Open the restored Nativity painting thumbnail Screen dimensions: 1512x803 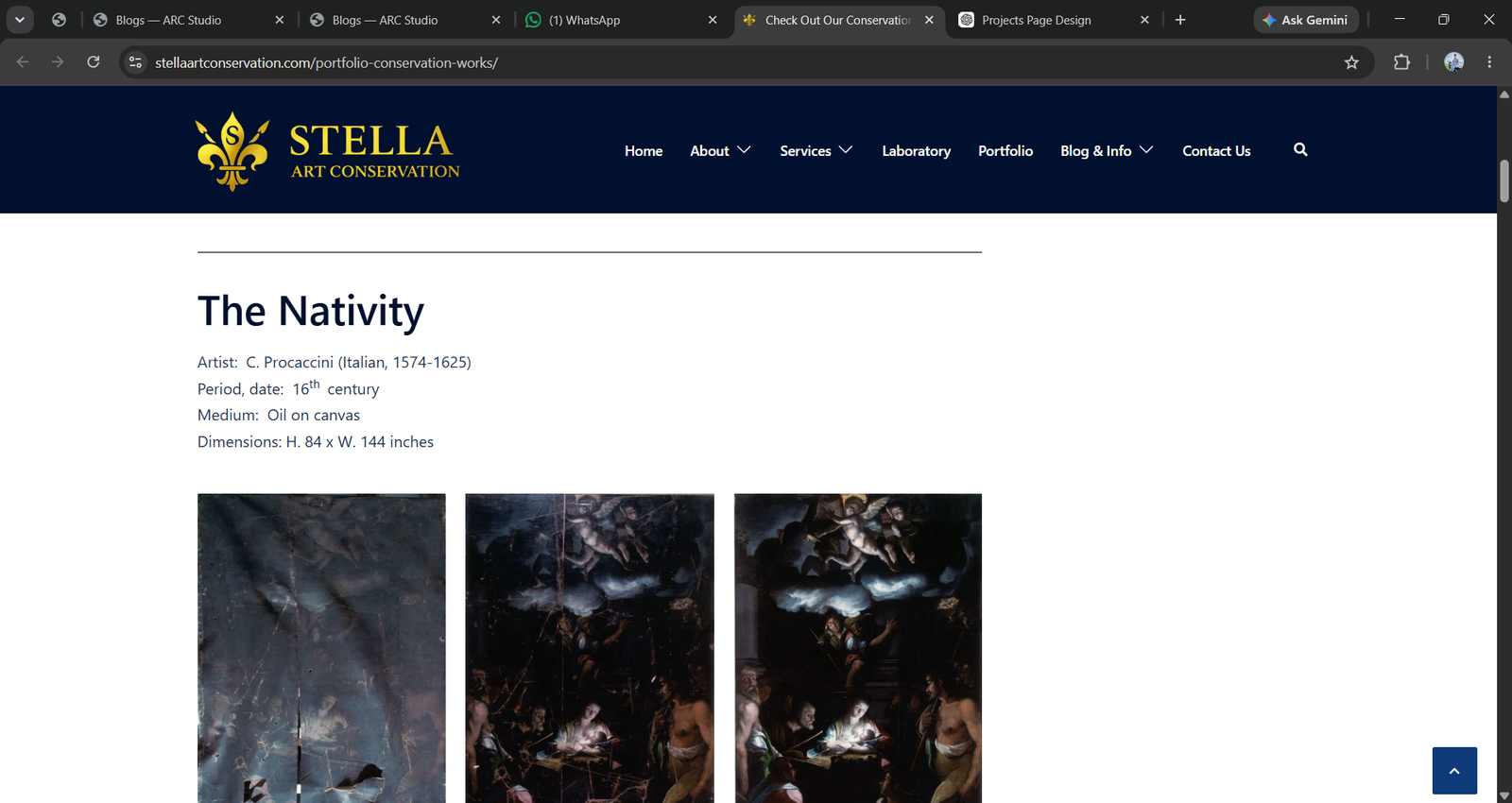pos(858,648)
